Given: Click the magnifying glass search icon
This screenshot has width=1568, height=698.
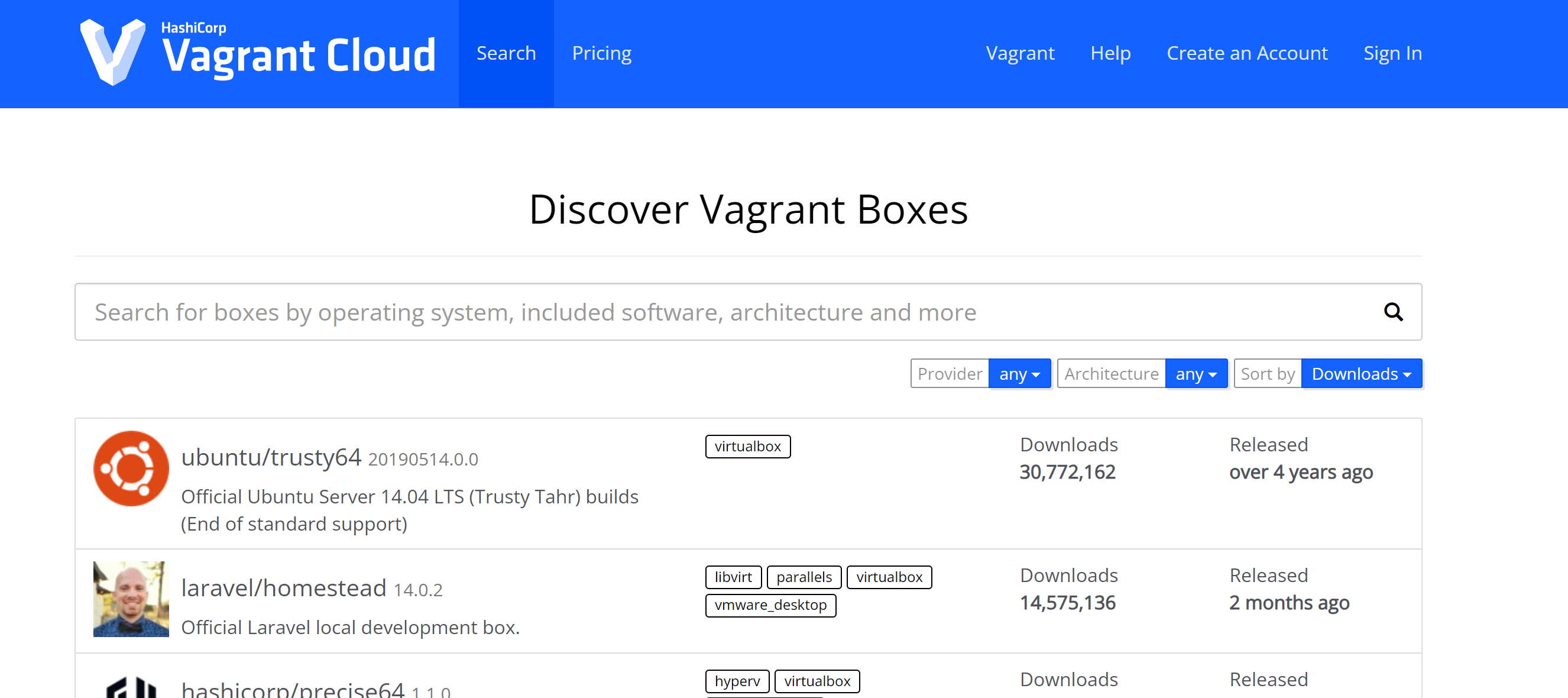Looking at the screenshot, I should (x=1393, y=312).
